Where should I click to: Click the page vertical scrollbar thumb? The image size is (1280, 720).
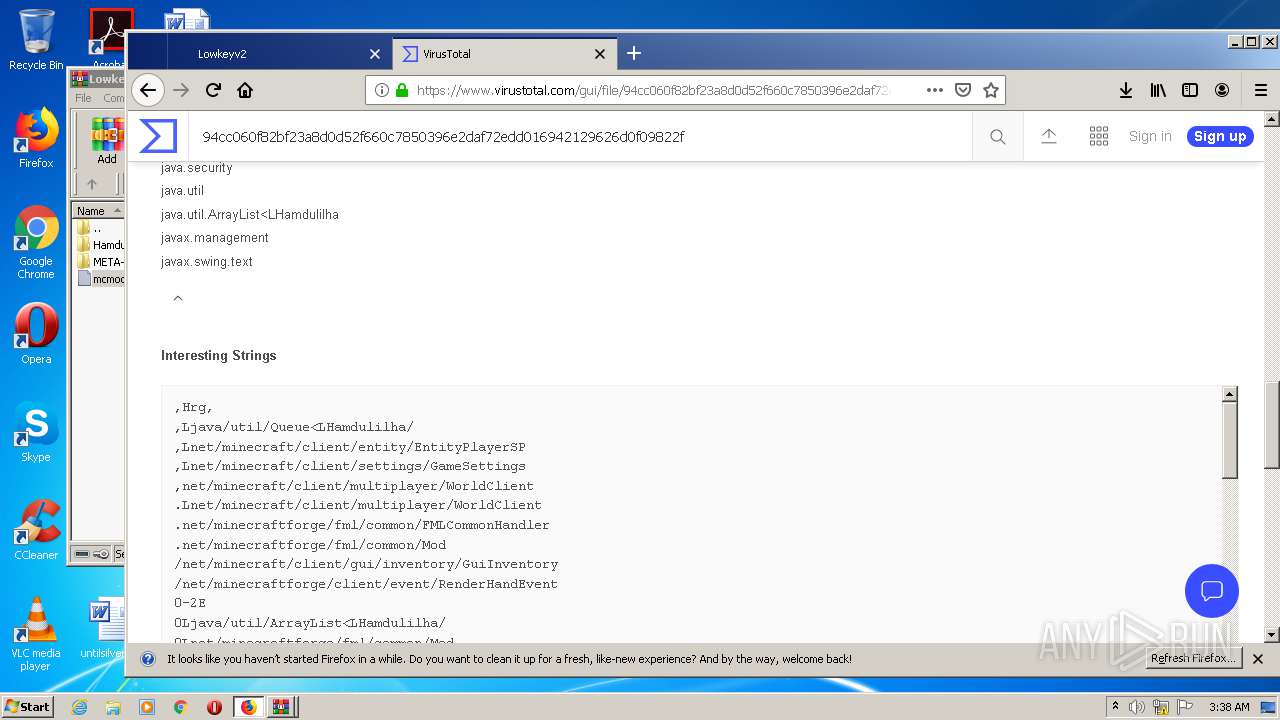(1272, 425)
